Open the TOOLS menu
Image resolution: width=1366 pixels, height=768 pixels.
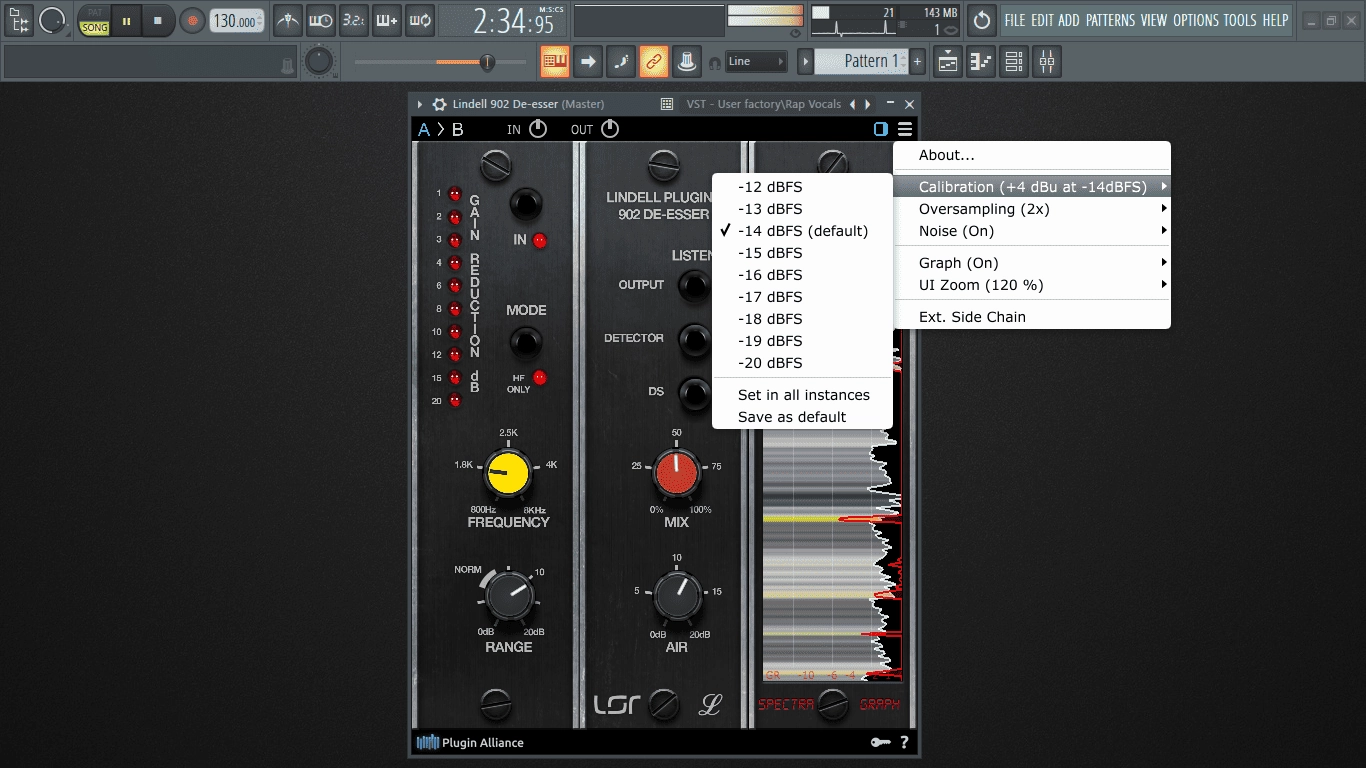(1240, 20)
